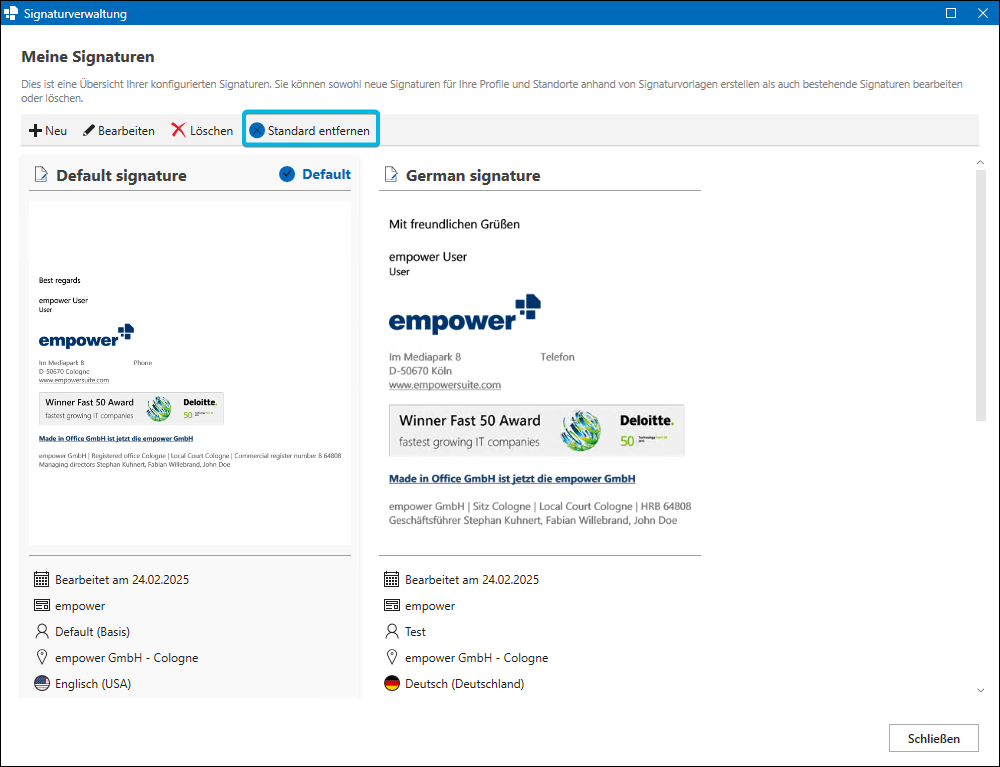Click Default (Basis) profile text

click(x=92, y=632)
